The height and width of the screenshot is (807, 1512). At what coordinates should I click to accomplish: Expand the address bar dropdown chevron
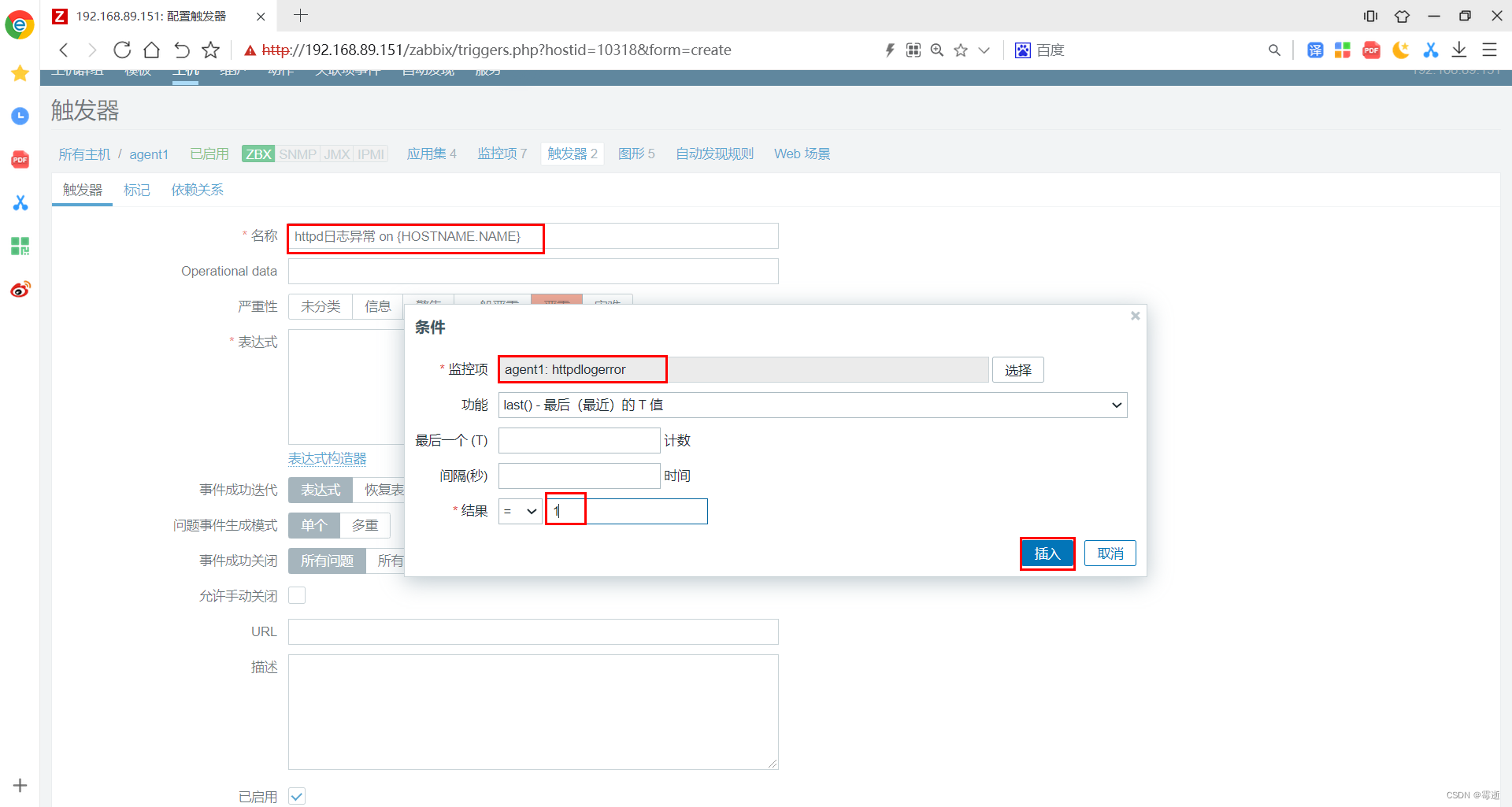click(984, 50)
